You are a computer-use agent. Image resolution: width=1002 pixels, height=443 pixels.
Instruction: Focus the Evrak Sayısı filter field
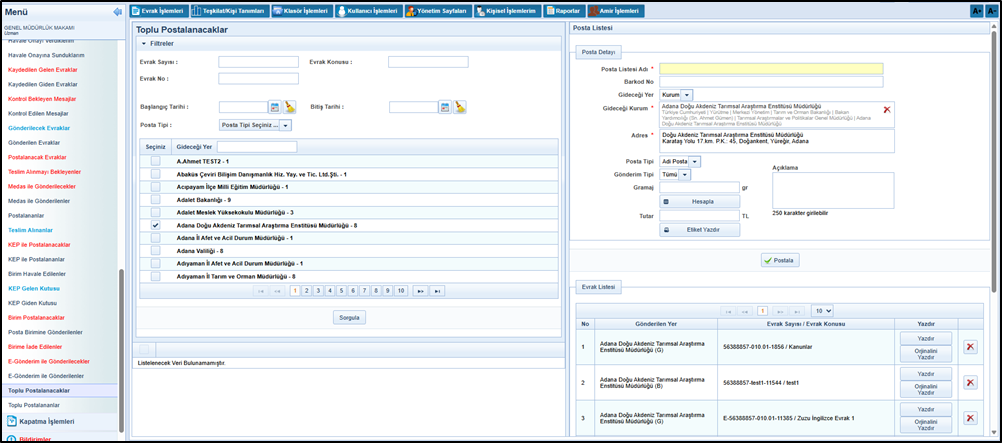click(258, 62)
